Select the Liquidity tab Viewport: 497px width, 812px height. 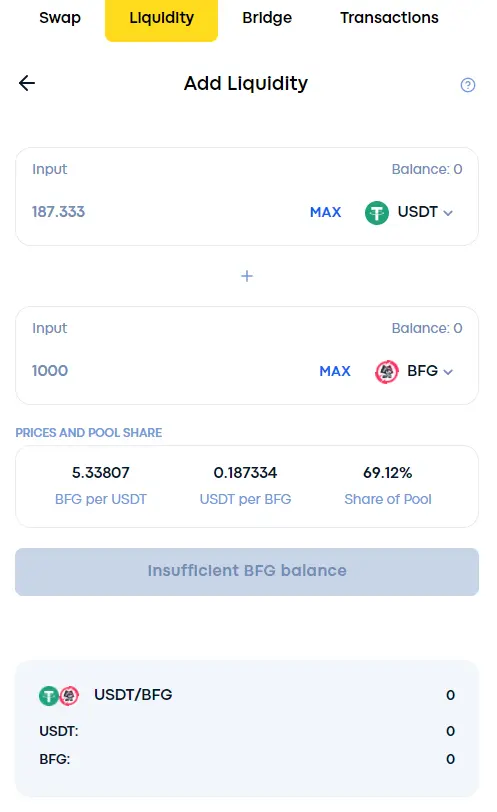point(162,20)
